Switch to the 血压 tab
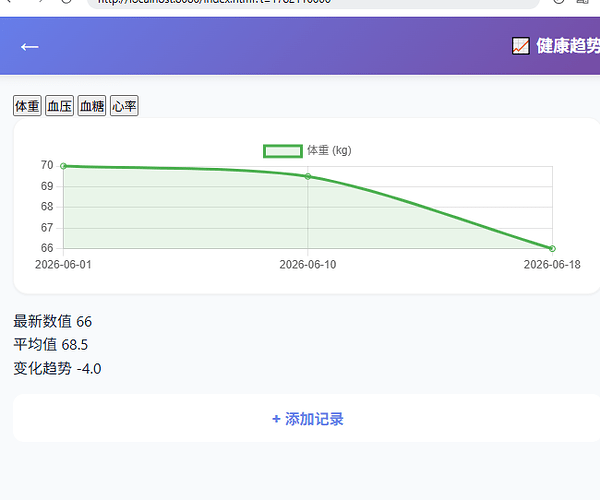 pyautogui.click(x=59, y=106)
